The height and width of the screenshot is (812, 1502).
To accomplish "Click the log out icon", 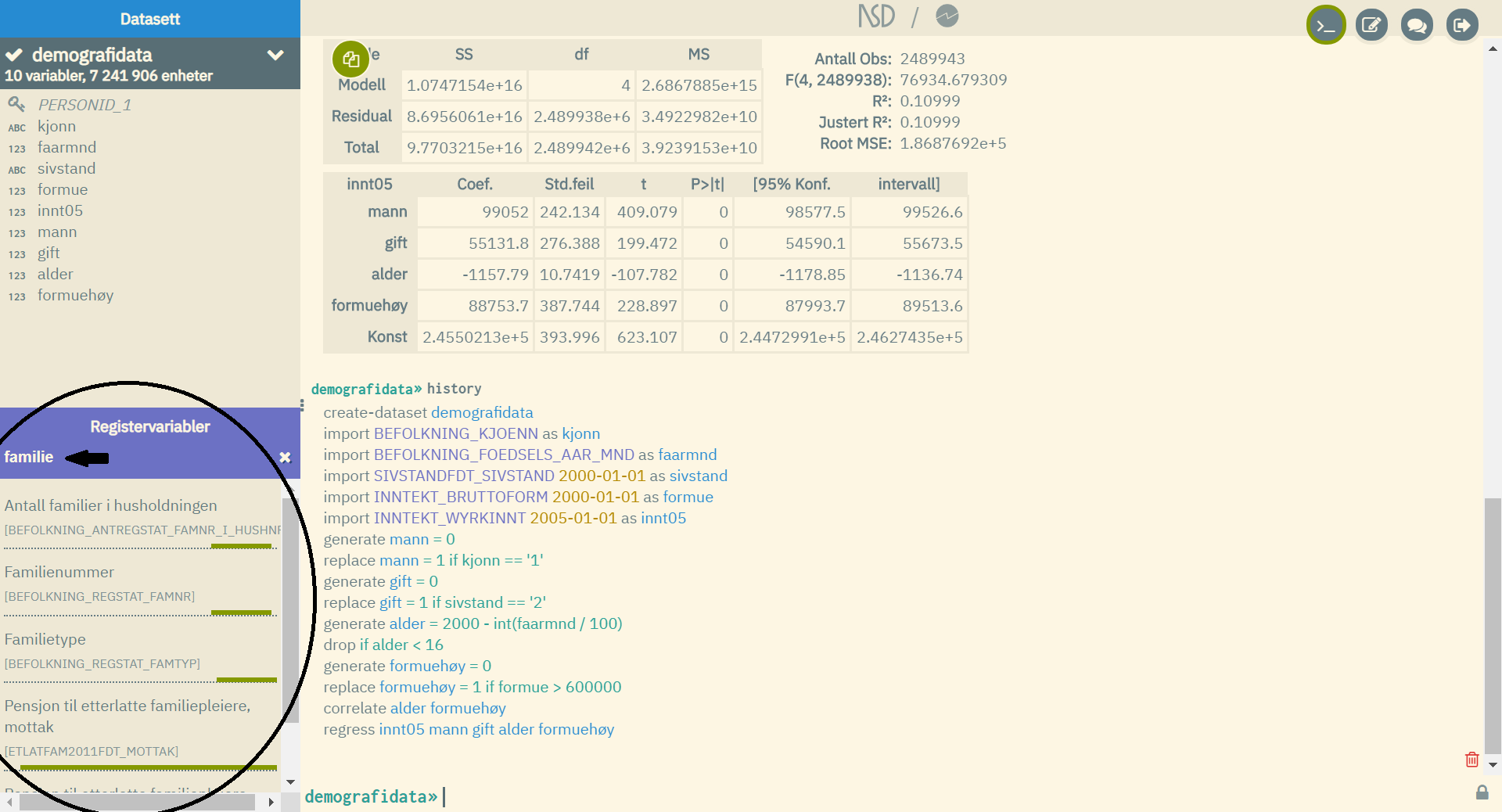I will pyautogui.click(x=1461, y=26).
